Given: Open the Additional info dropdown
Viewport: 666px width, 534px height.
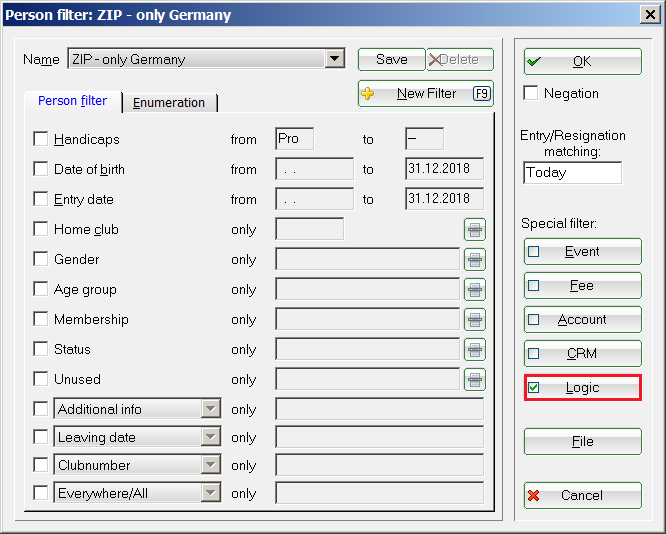Looking at the screenshot, I should point(210,409).
